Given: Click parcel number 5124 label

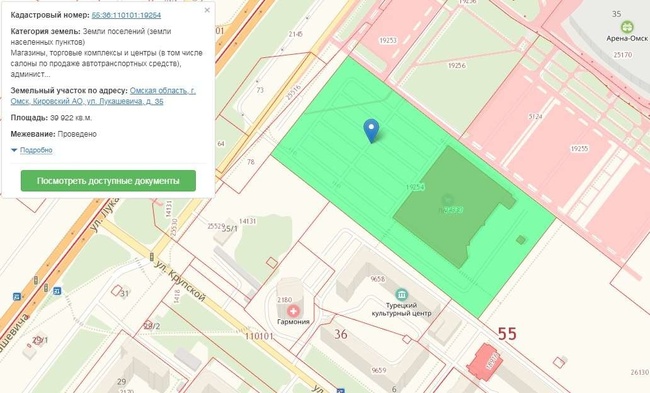Looking at the screenshot, I should [535, 117].
